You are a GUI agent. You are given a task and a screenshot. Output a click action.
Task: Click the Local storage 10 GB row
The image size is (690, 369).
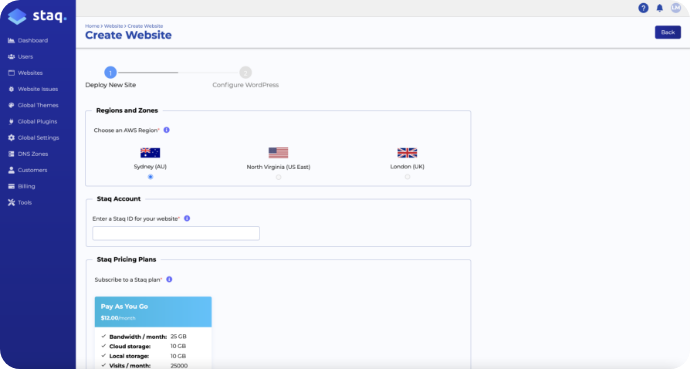click(143, 356)
